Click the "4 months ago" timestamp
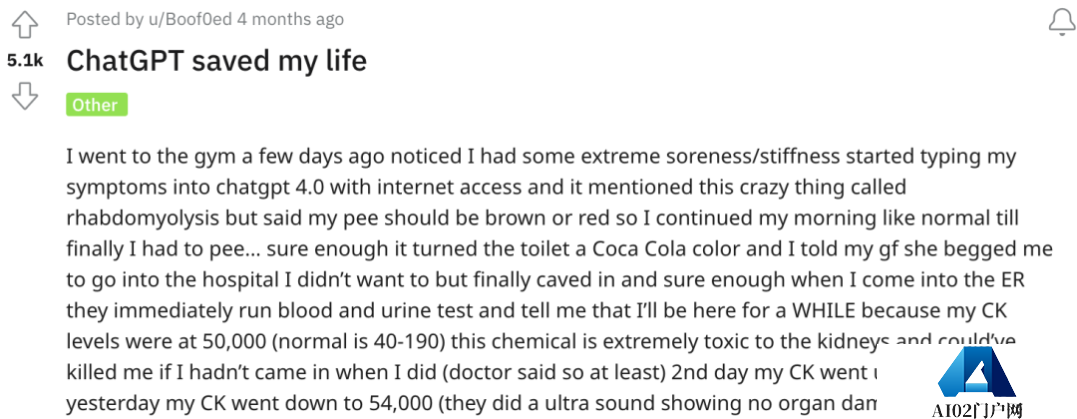The width and height of the screenshot is (1077, 419). (290, 19)
